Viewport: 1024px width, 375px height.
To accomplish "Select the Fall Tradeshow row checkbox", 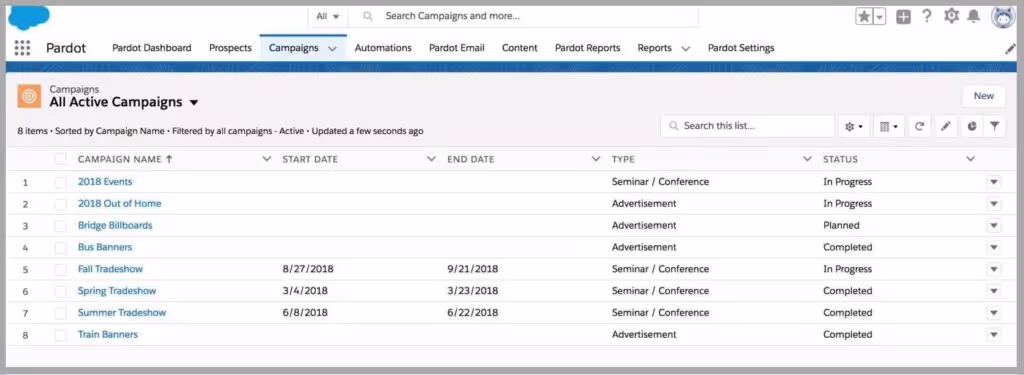I will point(60,269).
